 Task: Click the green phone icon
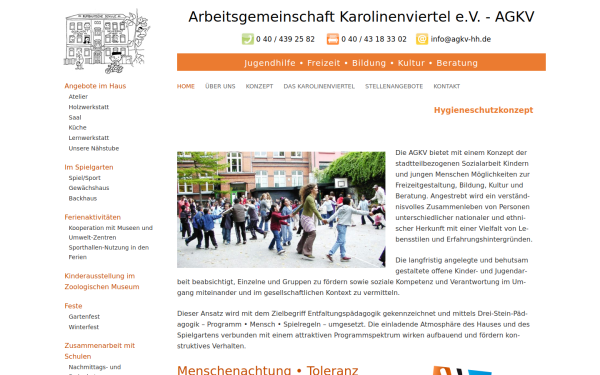pos(248,39)
